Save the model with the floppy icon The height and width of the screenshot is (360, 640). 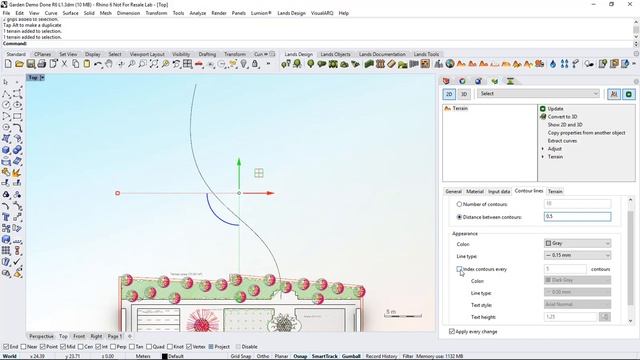(x=31, y=64)
